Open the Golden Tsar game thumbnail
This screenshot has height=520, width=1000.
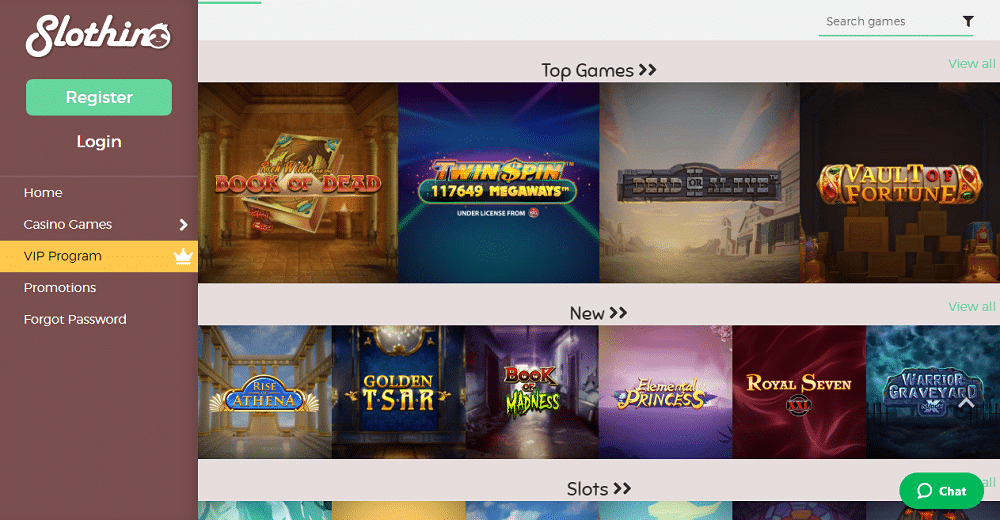point(399,392)
